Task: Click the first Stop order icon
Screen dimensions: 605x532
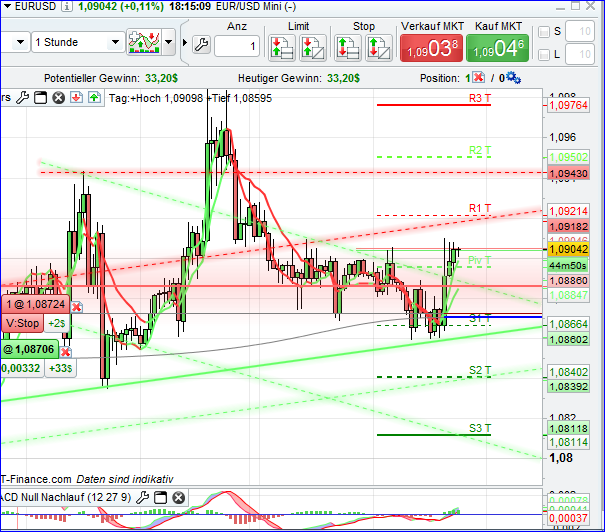Action: pos(347,46)
